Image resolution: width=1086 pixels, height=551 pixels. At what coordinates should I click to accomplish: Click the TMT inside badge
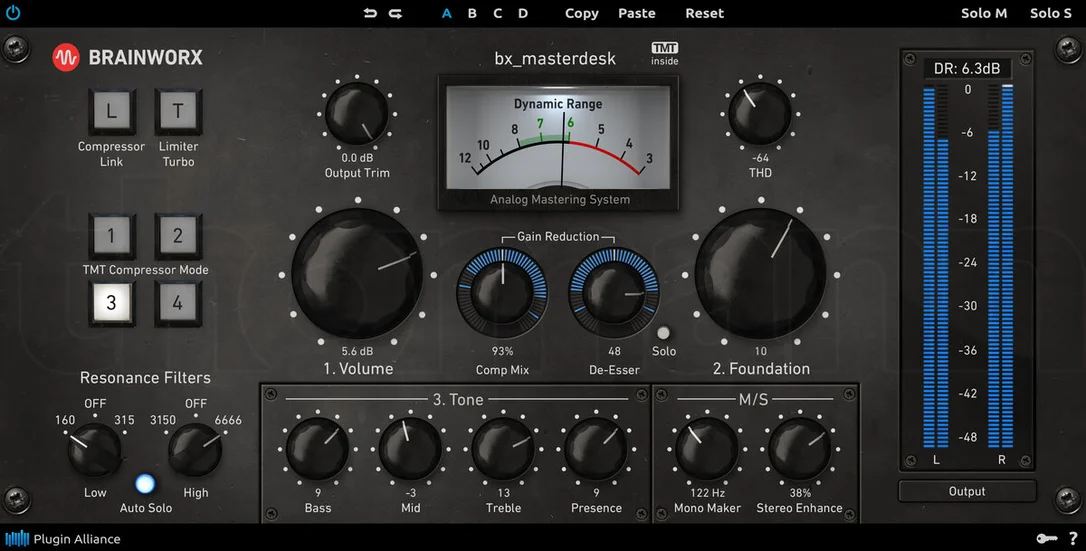665,53
